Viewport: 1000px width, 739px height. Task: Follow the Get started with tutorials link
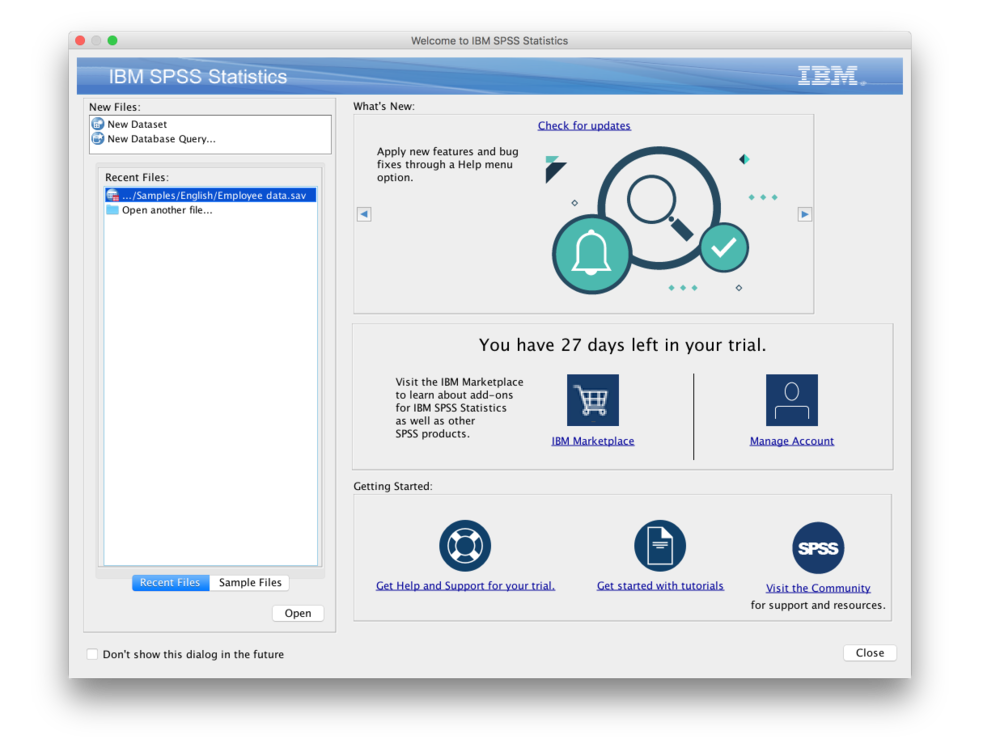pyautogui.click(x=660, y=586)
